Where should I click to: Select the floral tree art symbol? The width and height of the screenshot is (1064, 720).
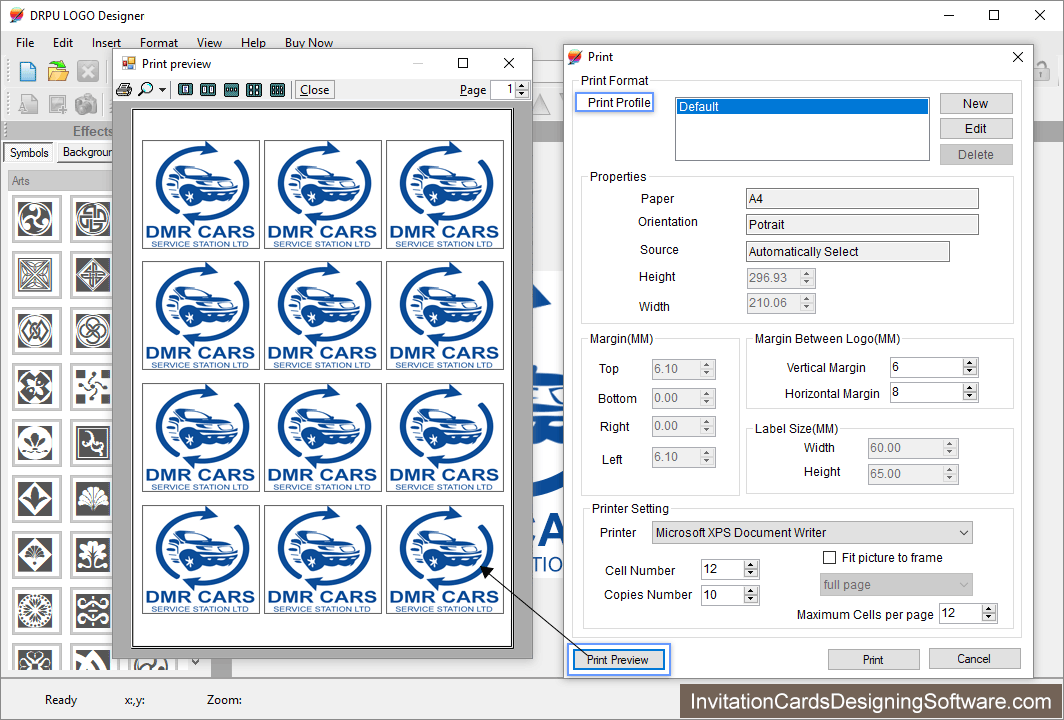(92, 555)
